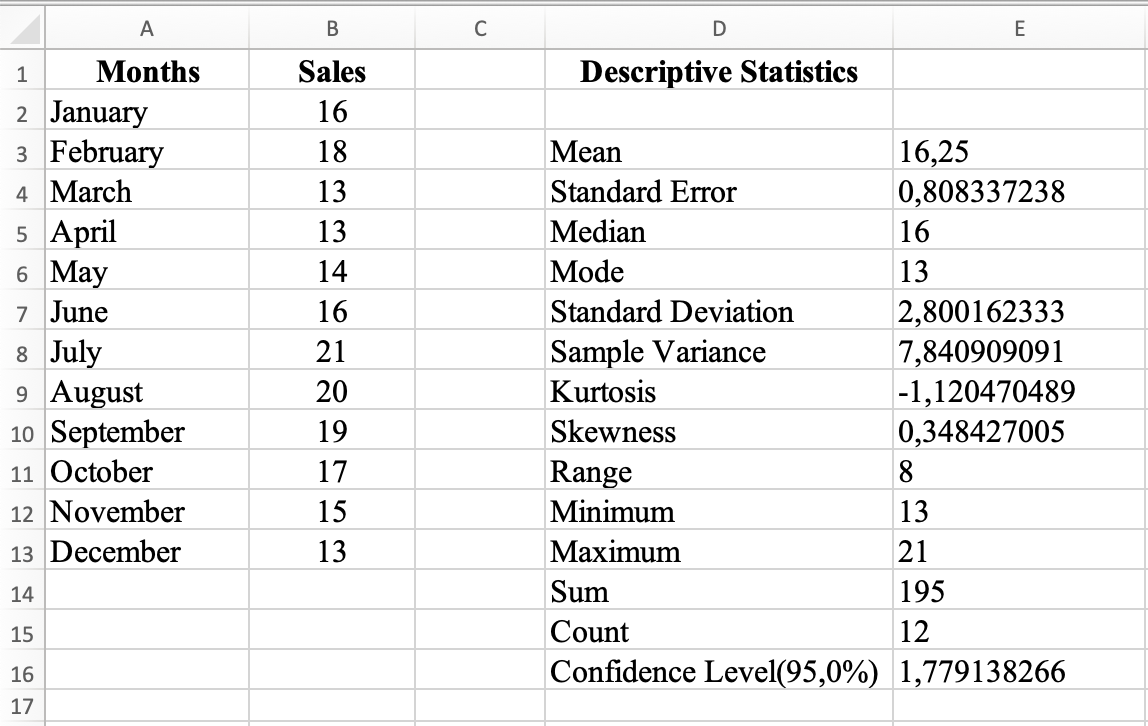
Task: Click the Months header cell
Action: click(148, 71)
